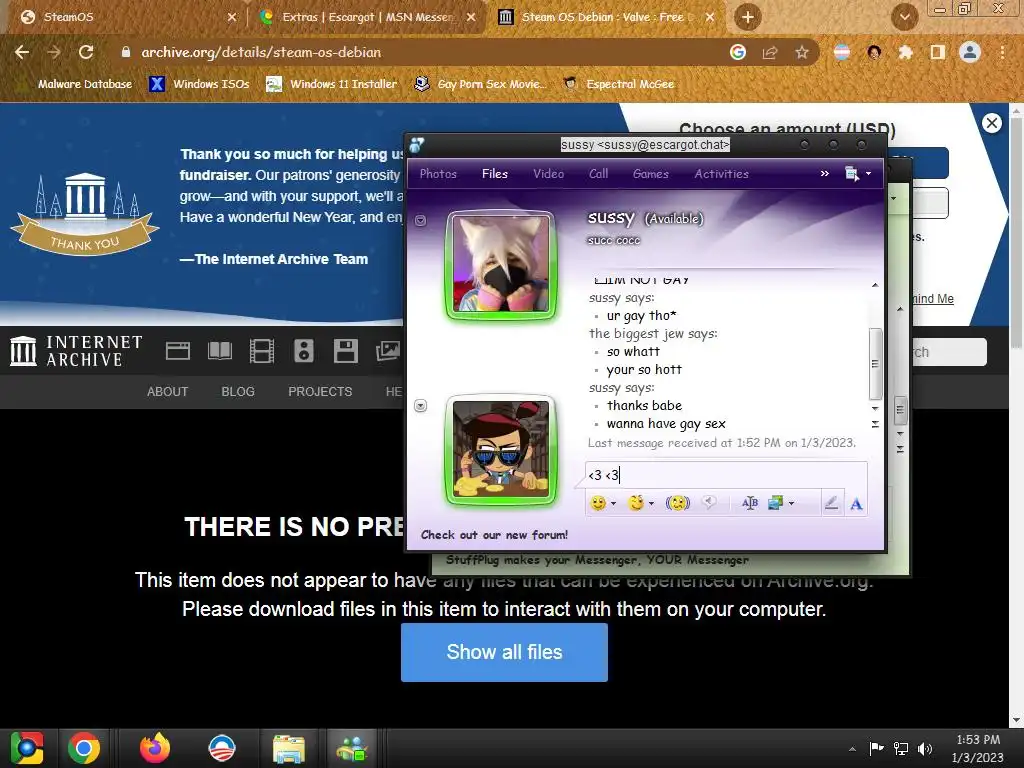Click the Google icon in the address bar
This screenshot has width=1024, height=768.
(738, 52)
